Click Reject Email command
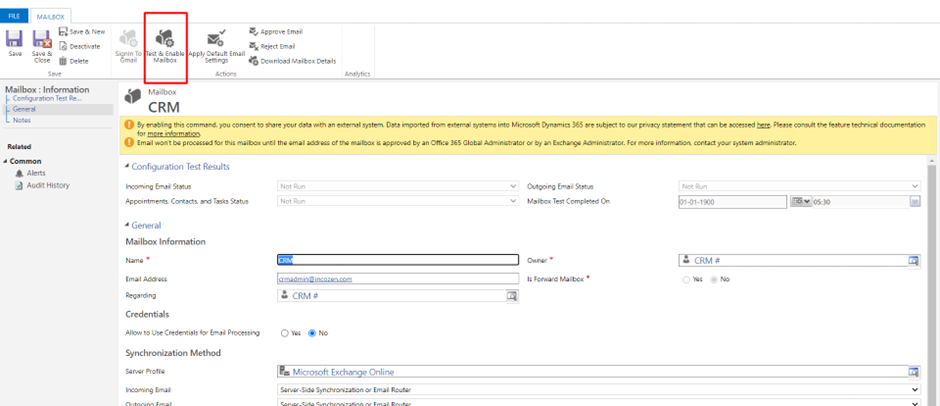Image resolution: width=940 pixels, height=406 pixels. pyautogui.click(x=272, y=46)
